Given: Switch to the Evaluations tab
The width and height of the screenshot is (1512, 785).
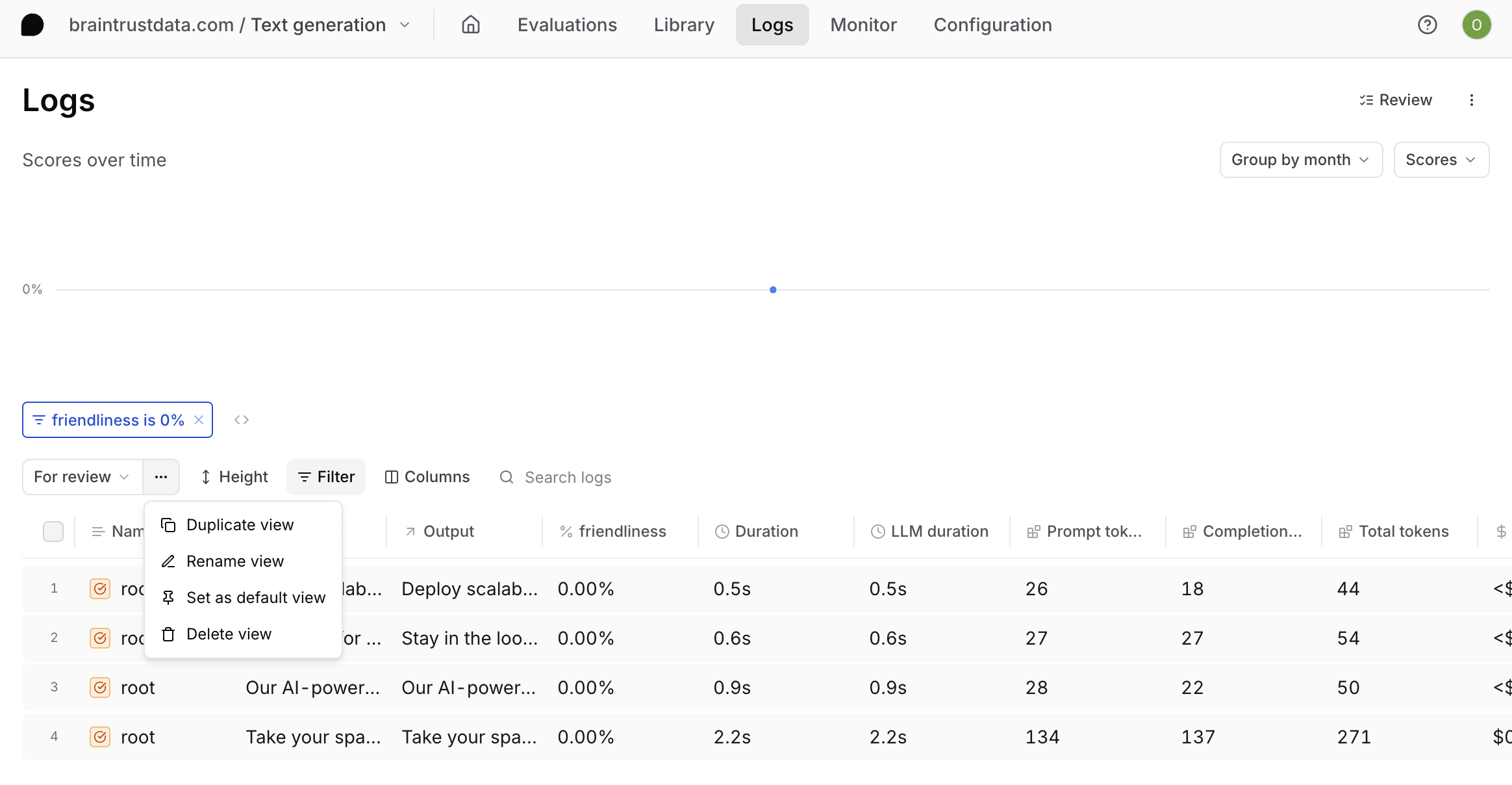Looking at the screenshot, I should tap(567, 25).
